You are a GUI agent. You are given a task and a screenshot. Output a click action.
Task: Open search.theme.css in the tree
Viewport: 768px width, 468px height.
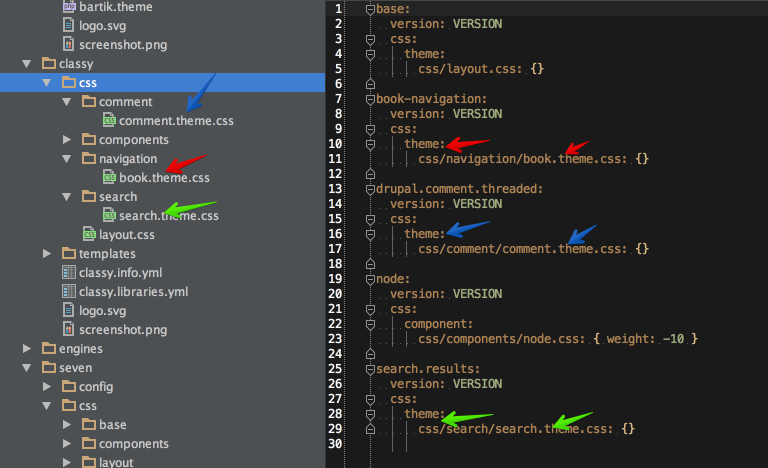pyautogui.click(x=168, y=216)
